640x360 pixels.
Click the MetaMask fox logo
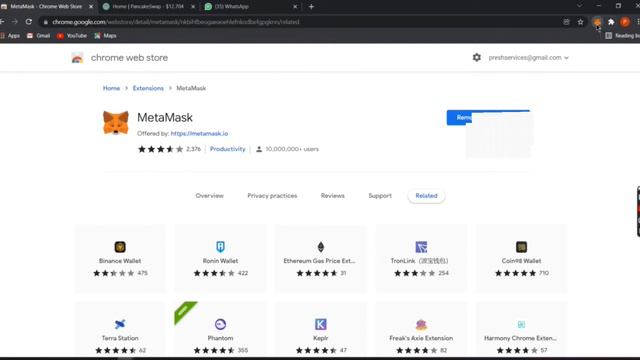pyautogui.click(x=116, y=122)
